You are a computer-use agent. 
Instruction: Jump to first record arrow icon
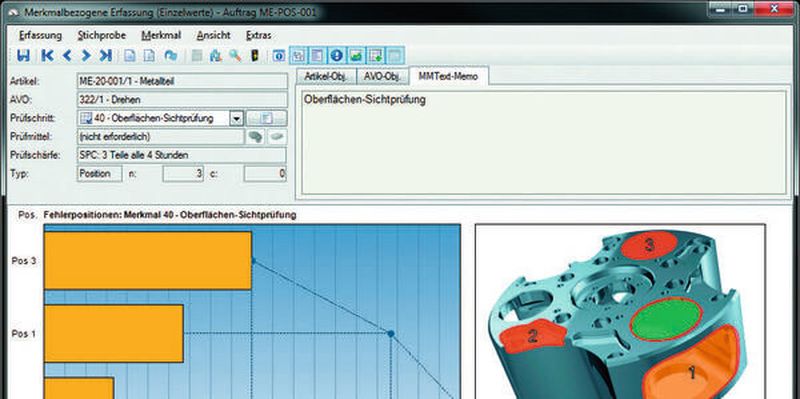click(x=47, y=56)
